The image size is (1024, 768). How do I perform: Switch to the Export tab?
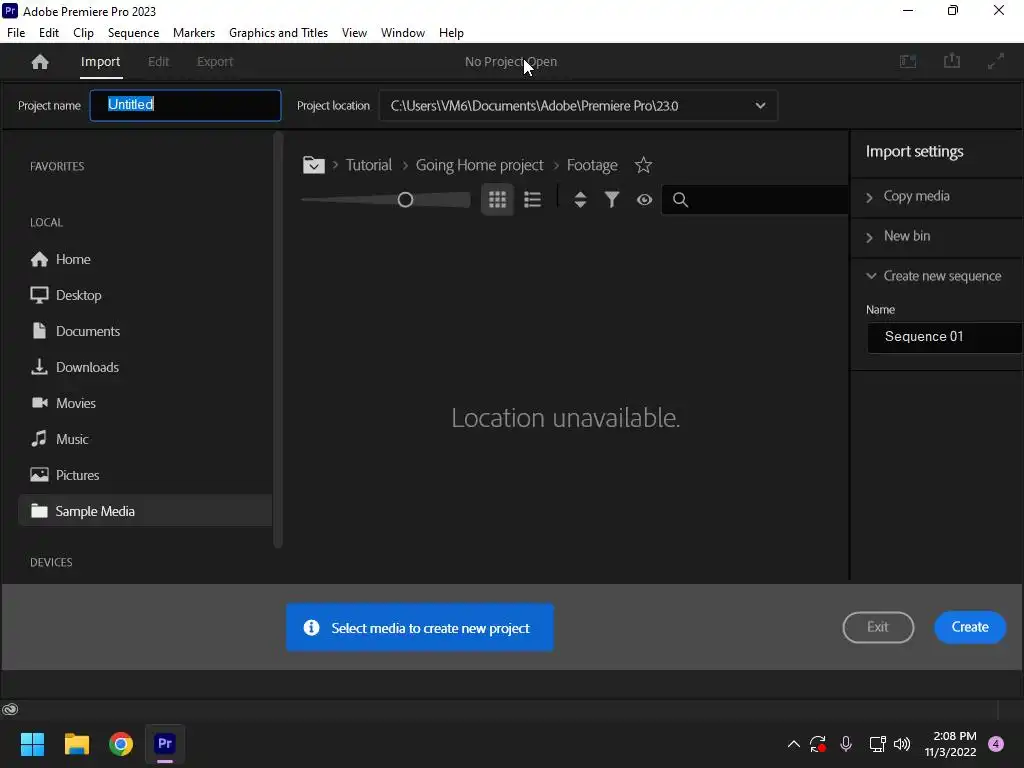point(215,61)
